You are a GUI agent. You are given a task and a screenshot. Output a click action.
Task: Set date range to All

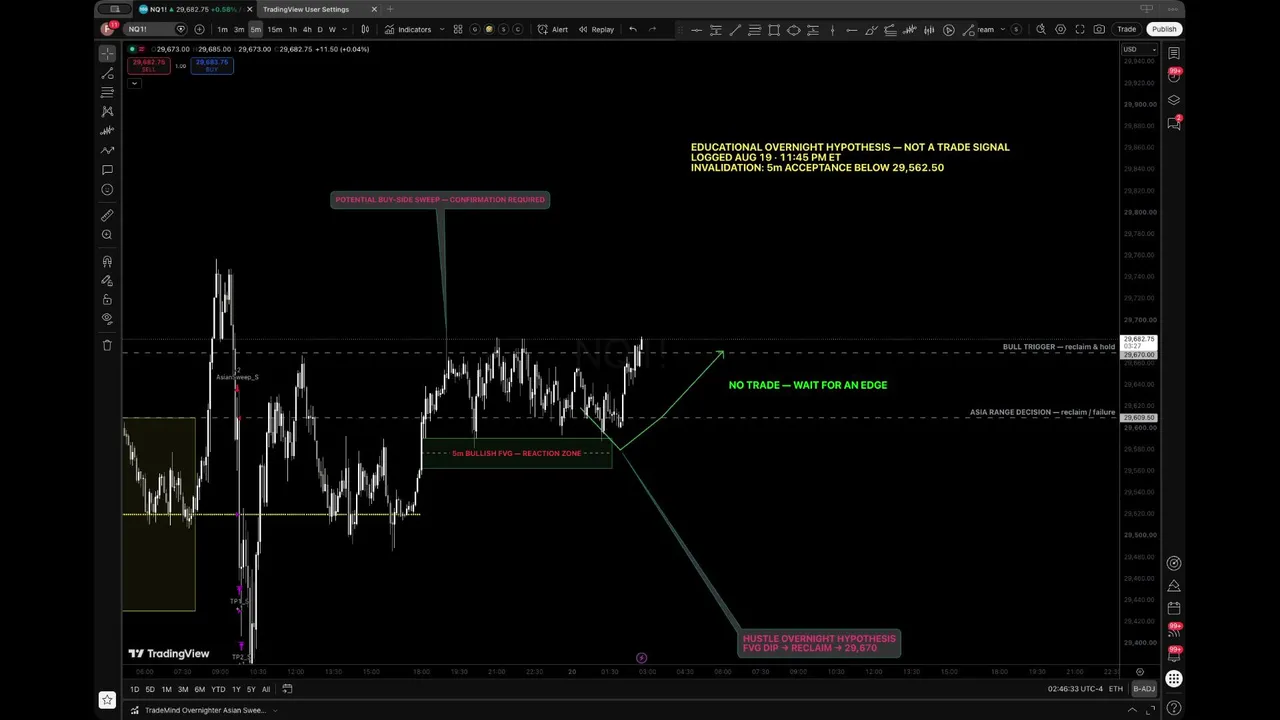coord(266,689)
